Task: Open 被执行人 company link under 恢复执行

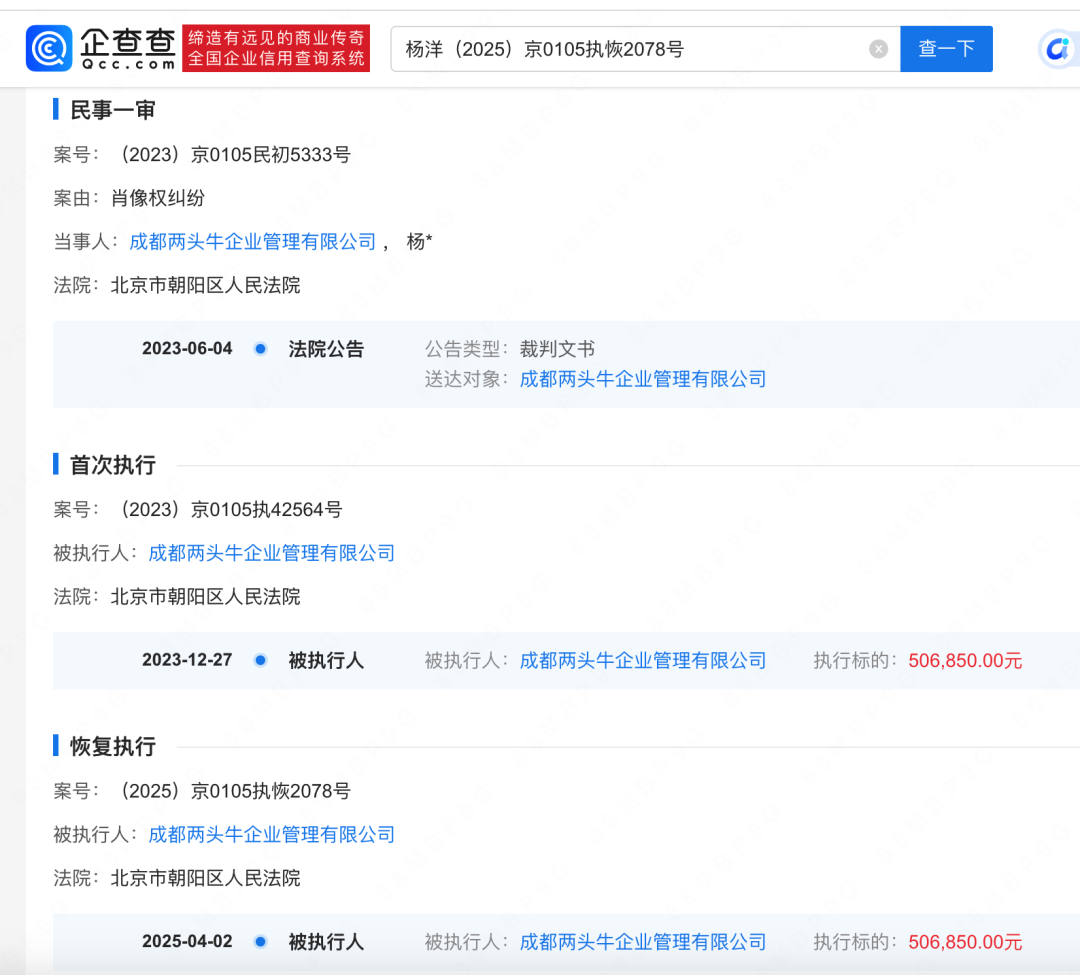Action: click(271, 835)
